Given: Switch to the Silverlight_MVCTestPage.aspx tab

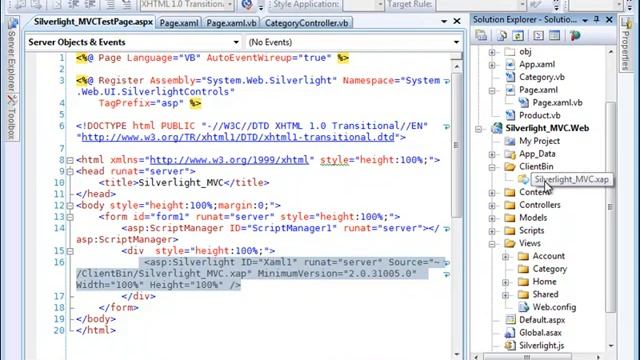Looking at the screenshot, I should (93, 22).
